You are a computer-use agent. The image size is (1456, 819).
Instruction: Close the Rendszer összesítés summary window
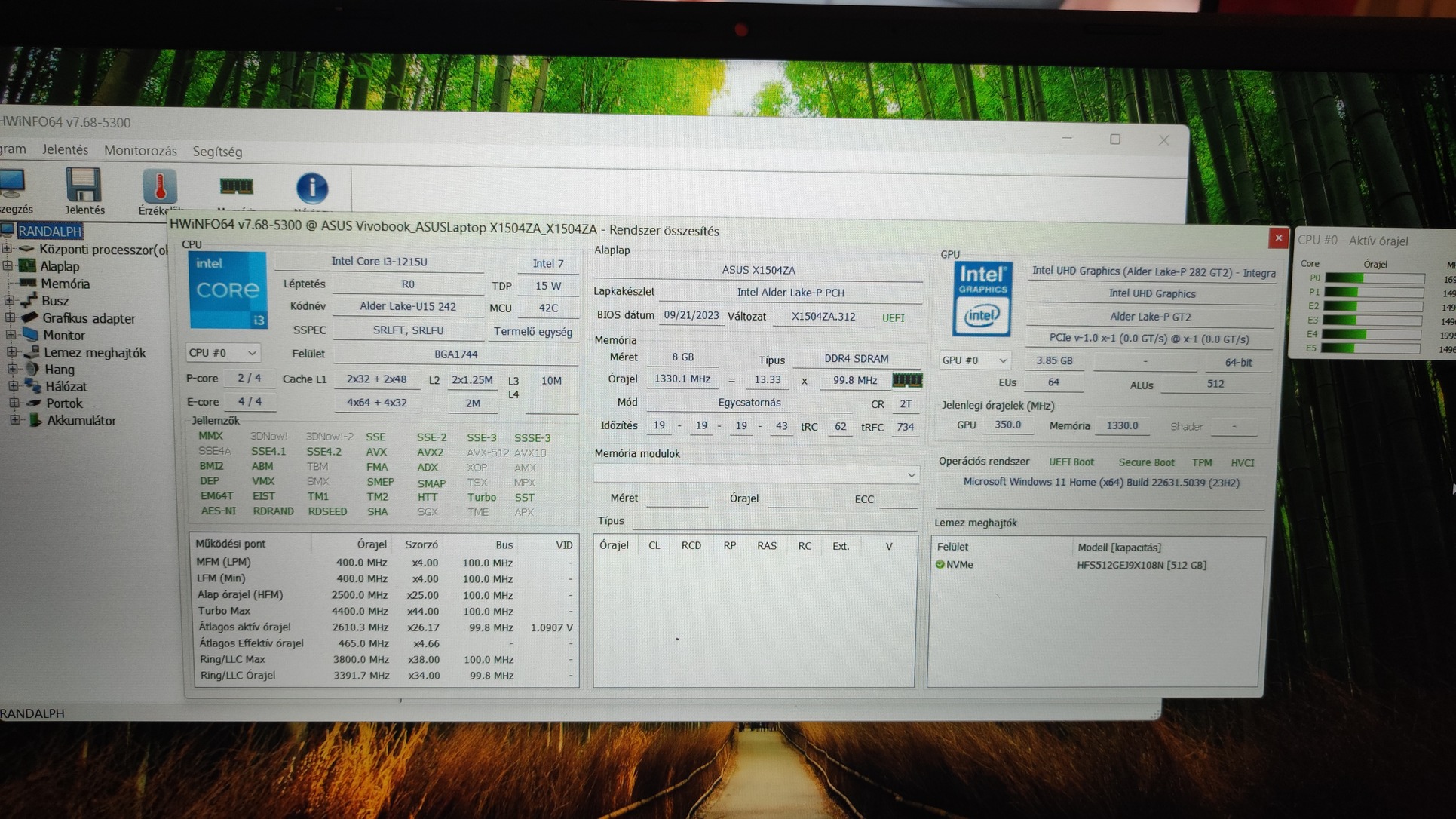coord(1277,238)
